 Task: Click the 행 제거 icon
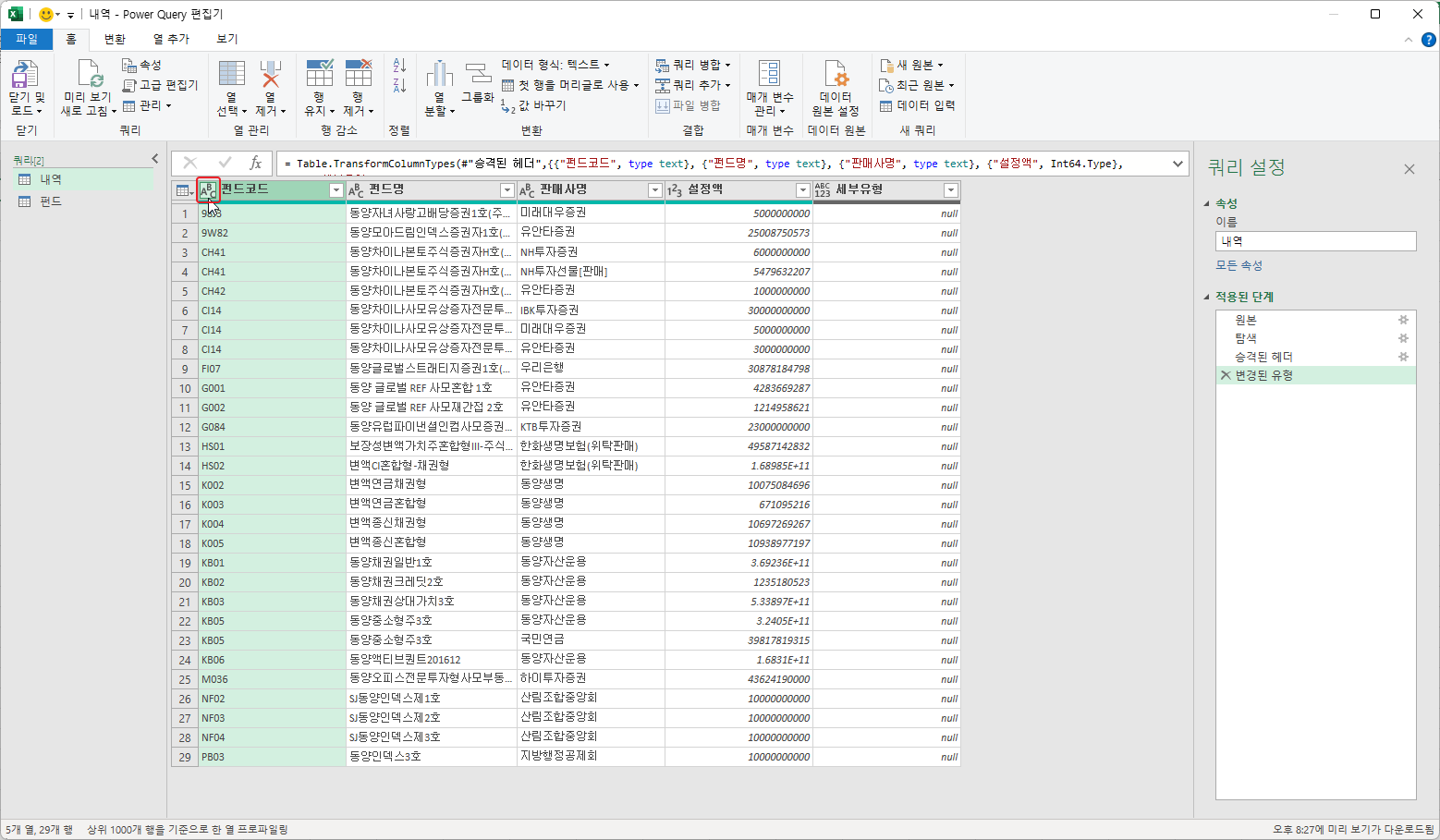point(358,74)
